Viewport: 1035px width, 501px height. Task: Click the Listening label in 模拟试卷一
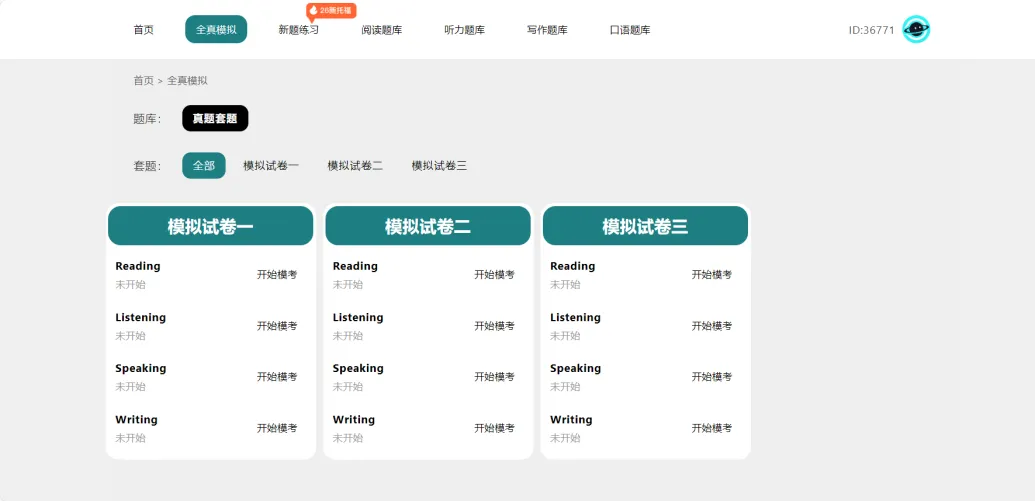141,317
